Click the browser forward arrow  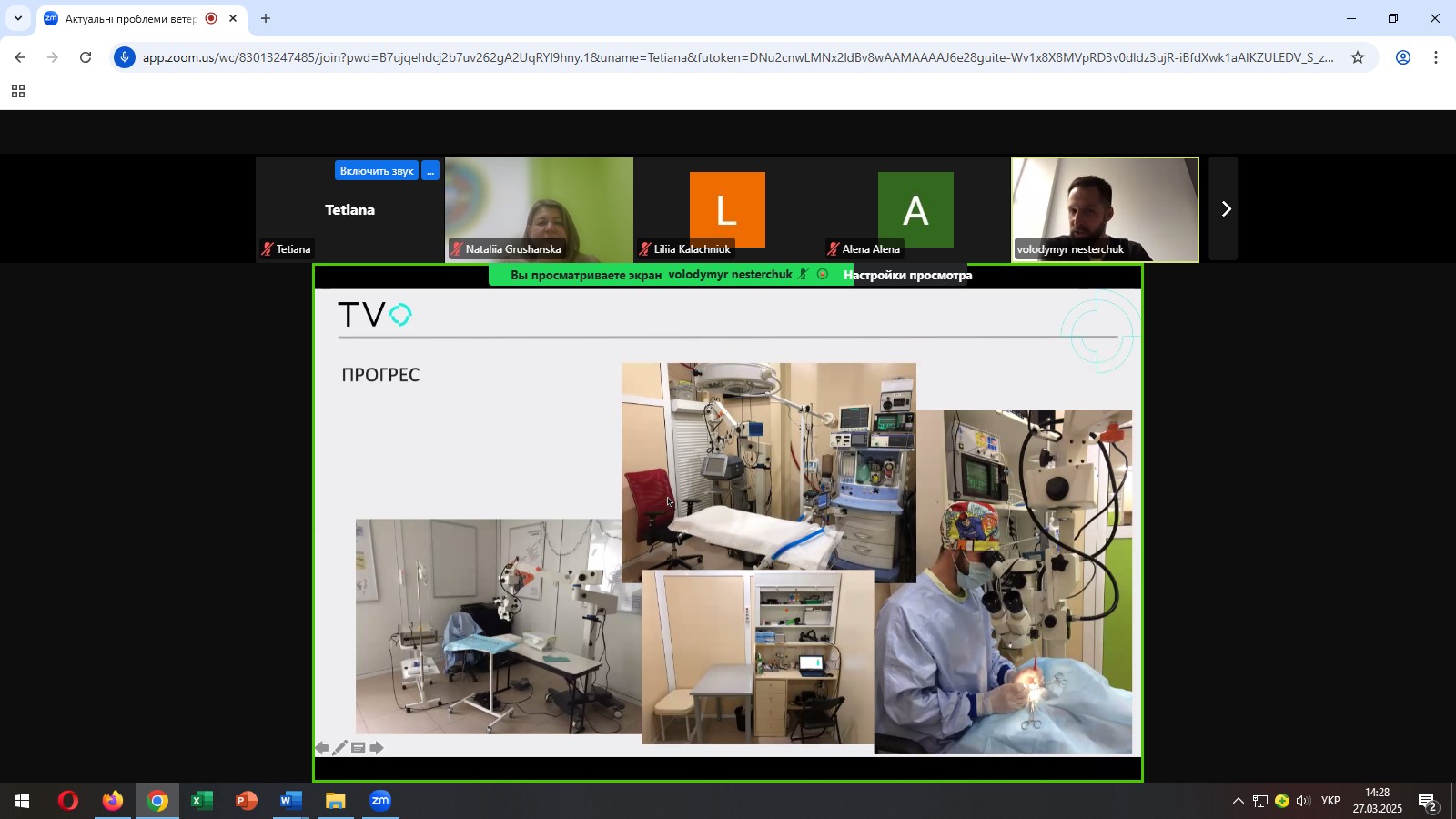53,57
